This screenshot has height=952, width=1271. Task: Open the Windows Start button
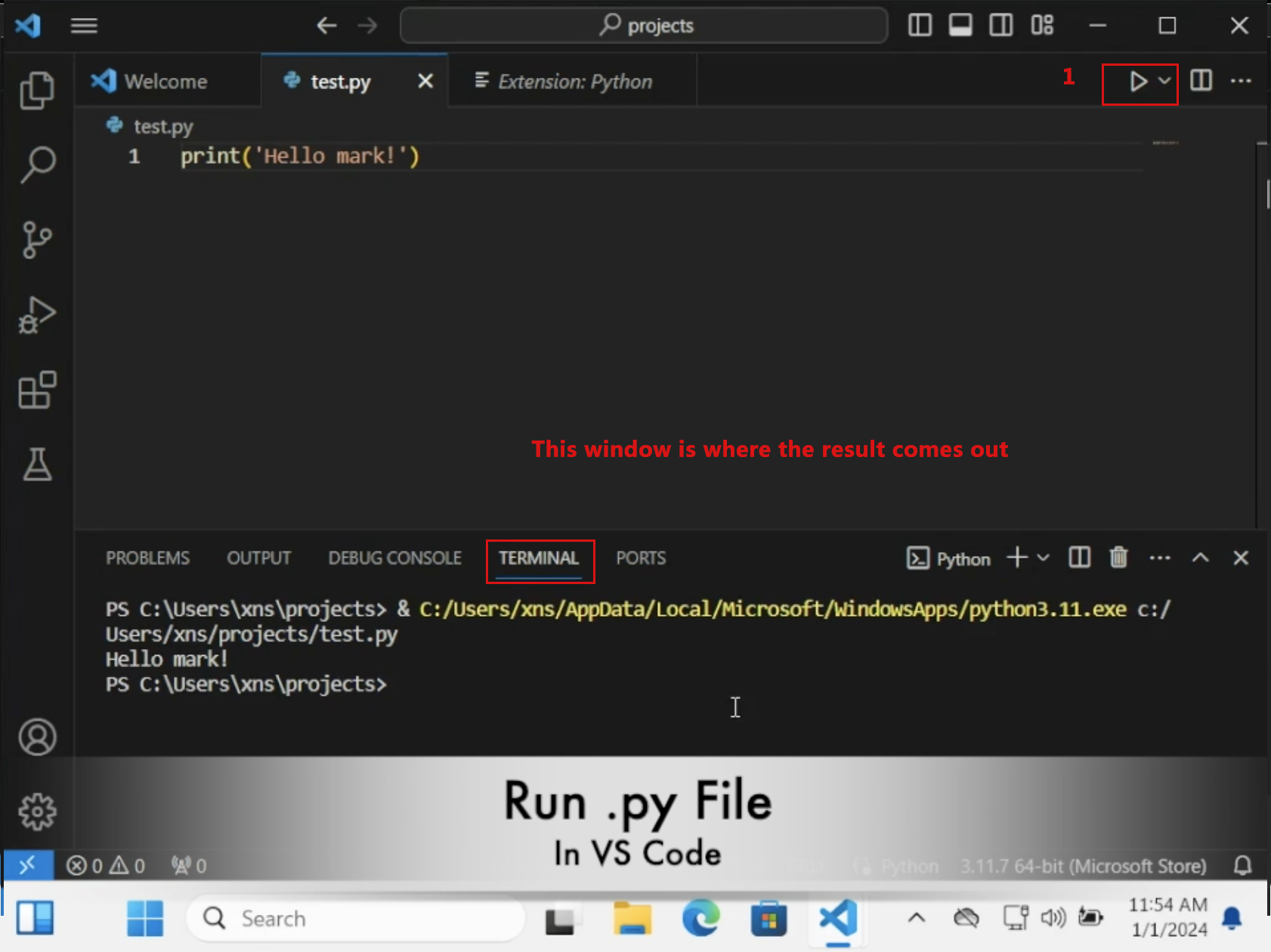(x=145, y=918)
